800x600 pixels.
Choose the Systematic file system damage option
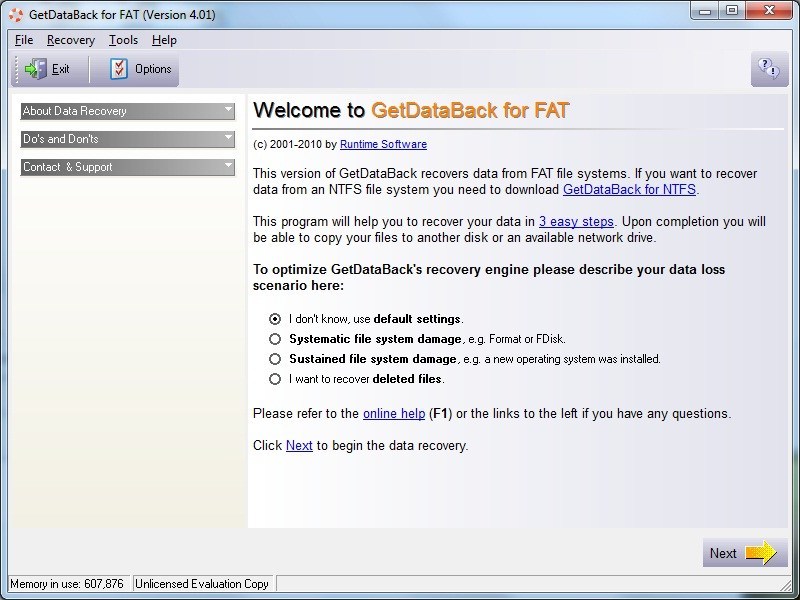[x=274, y=339]
